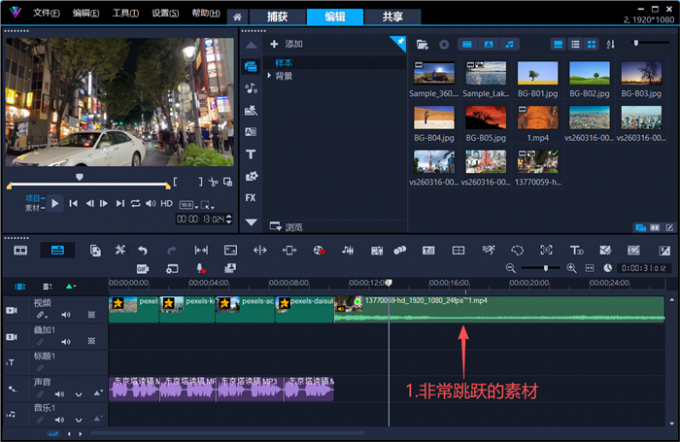Switch to the 共享 tab
The height and width of the screenshot is (442, 680).
[x=392, y=17]
